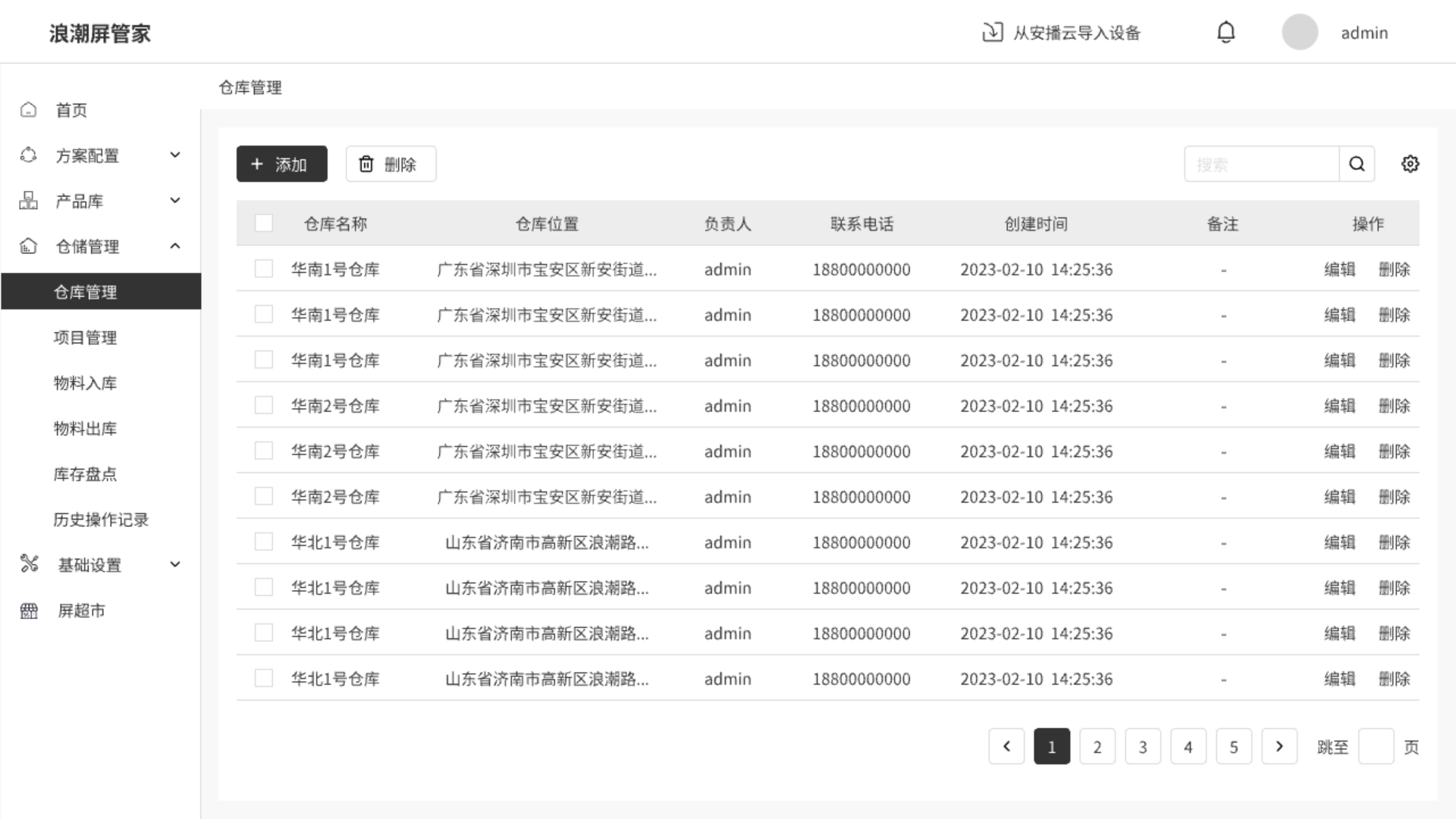
Task: Click the 方案配置 sidebar icon
Action: coord(28,155)
